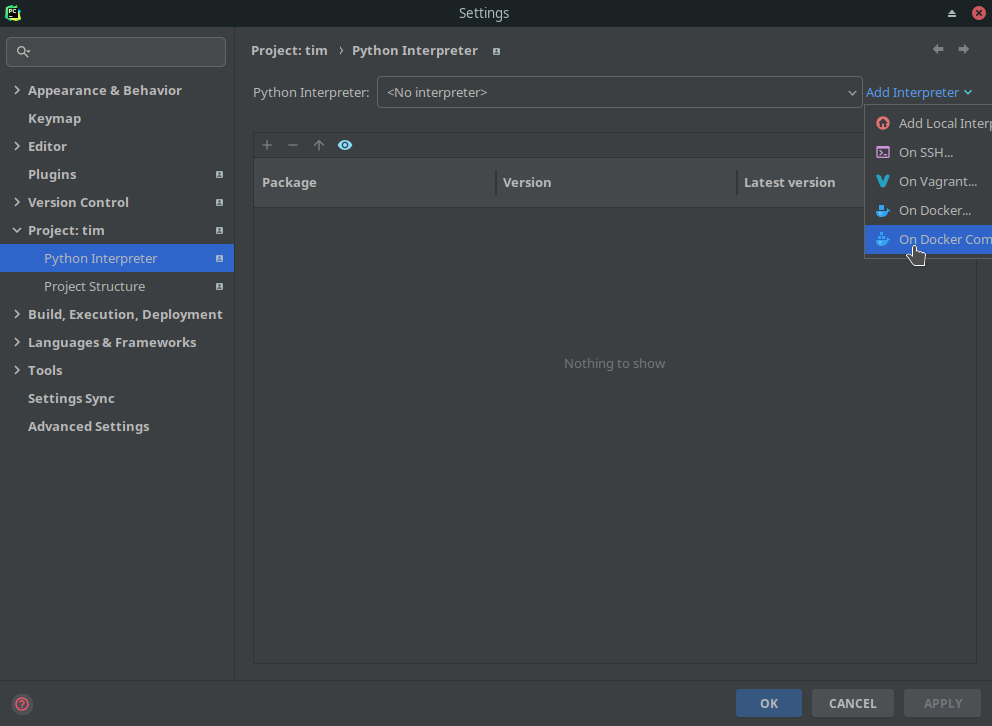This screenshot has width=992, height=726.
Task: Click the project-level badge next to Plugins
Action: 220,175
